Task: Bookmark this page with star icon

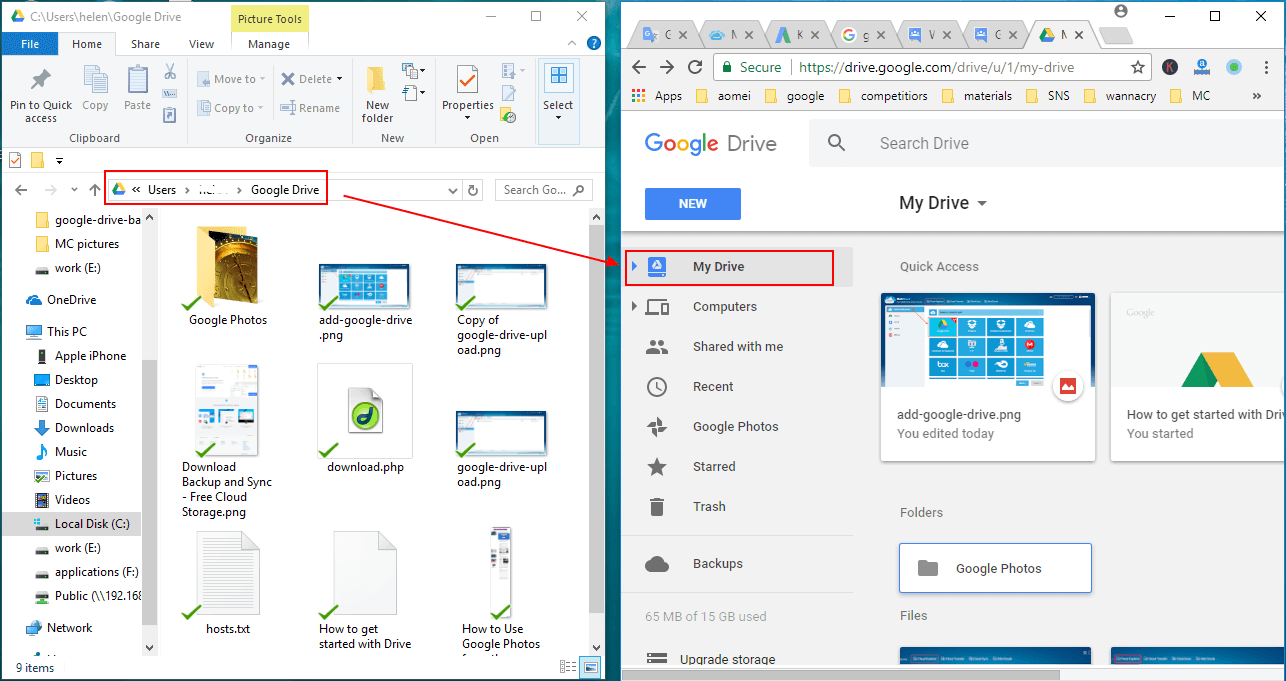Action: (1137, 67)
